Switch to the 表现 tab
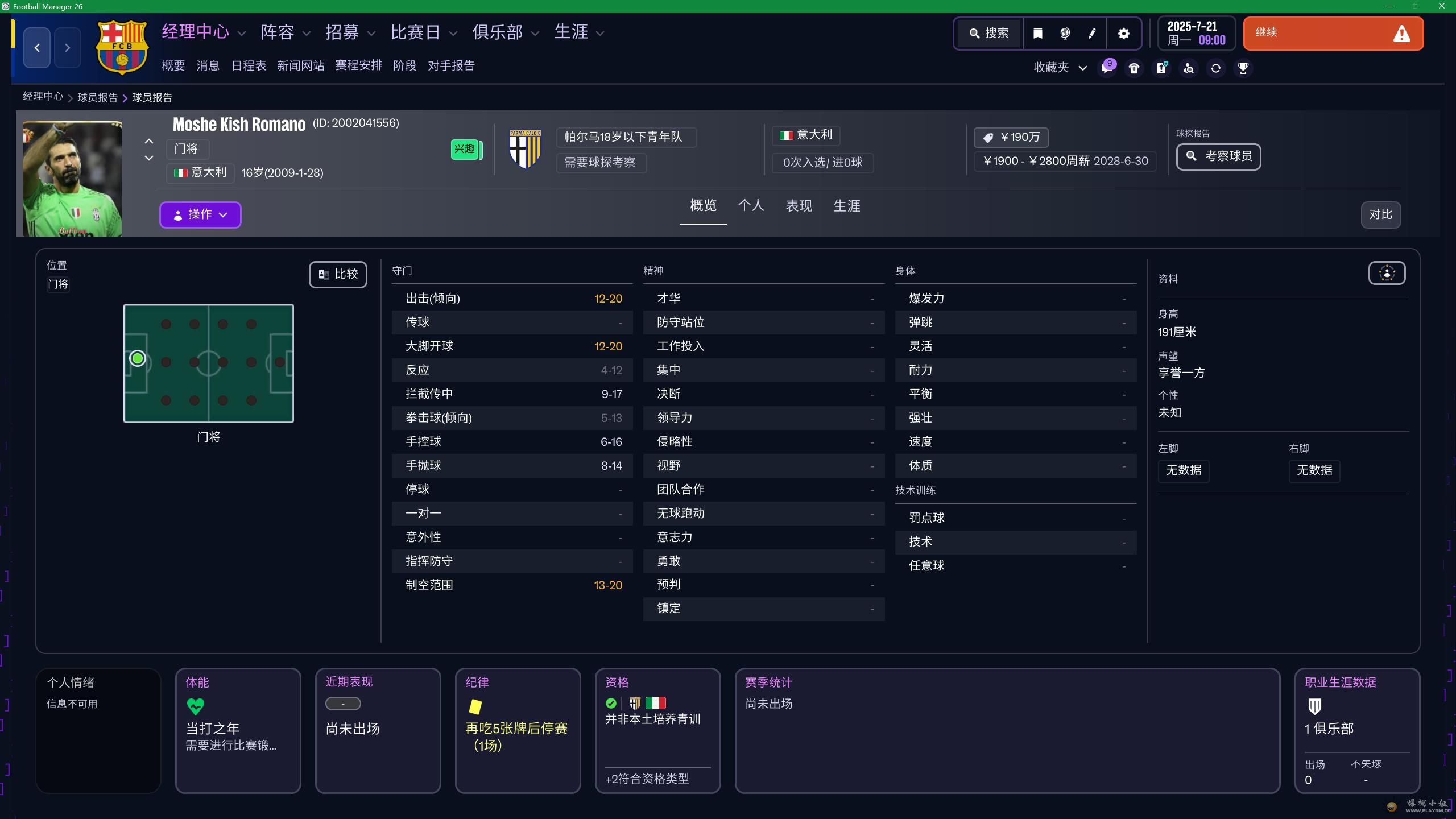Image resolution: width=1456 pixels, height=819 pixels. (x=799, y=206)
